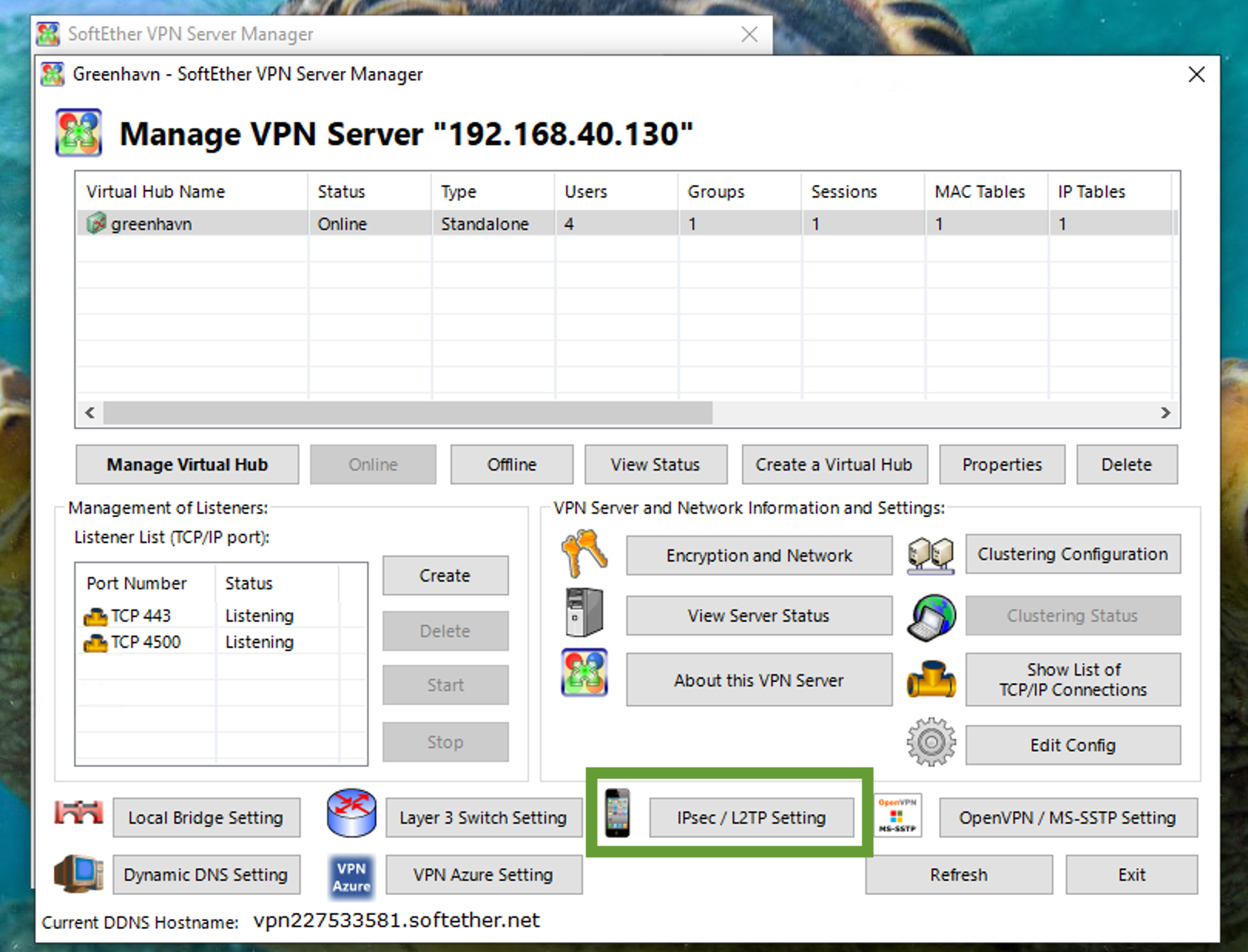This screenshot has height=952, width=1248.
Task: Click the SoftEther logo icon beside About this VPN Server
Action: [585, 672]
